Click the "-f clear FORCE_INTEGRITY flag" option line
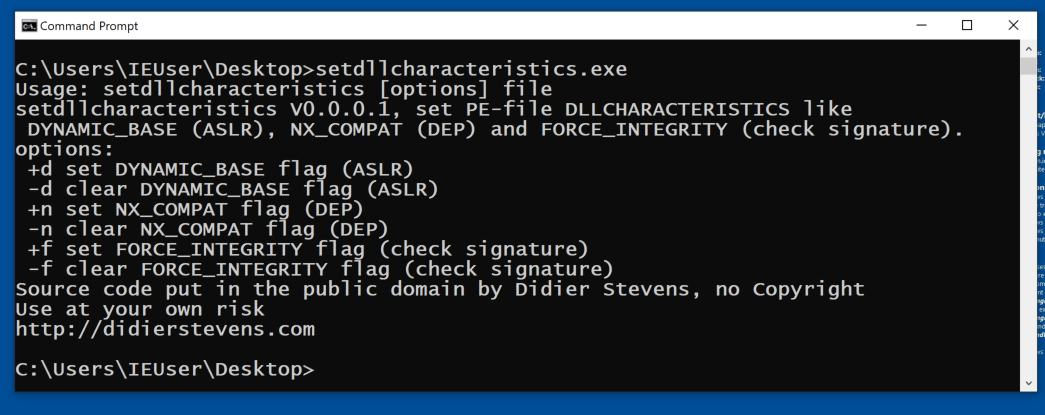Viewport: 1045px width, 415px height. tap(320, 269)
